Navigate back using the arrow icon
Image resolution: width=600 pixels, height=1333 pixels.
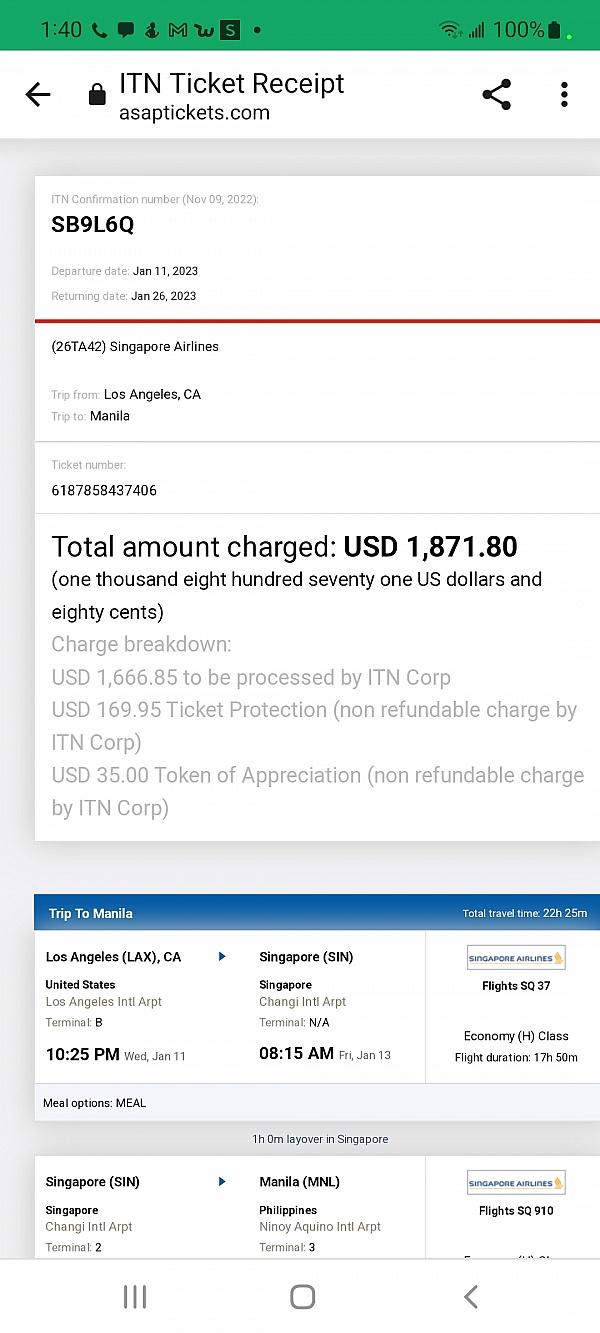pyautogui.click(x=38, y=94)
